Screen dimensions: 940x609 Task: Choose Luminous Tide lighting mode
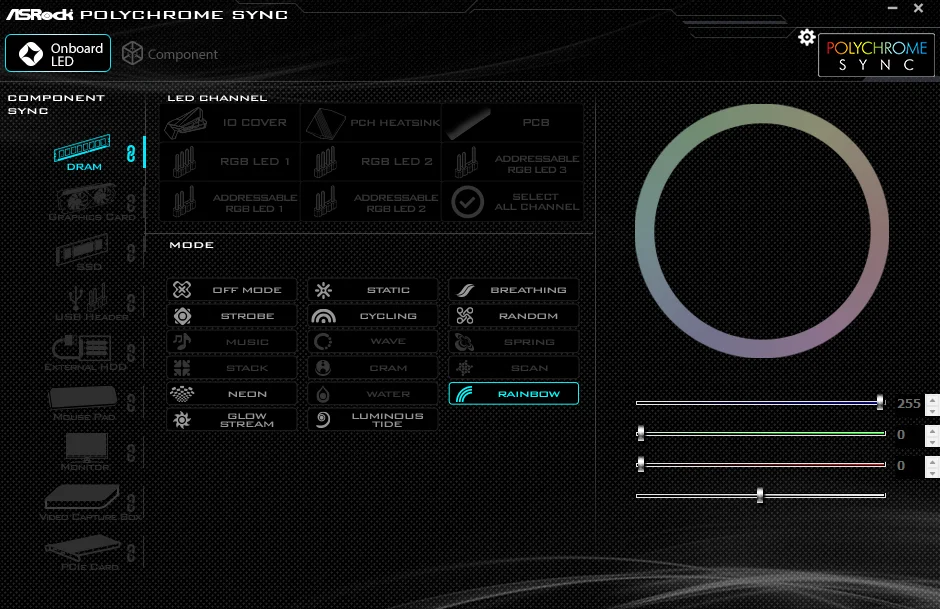[x=372, y=420]
